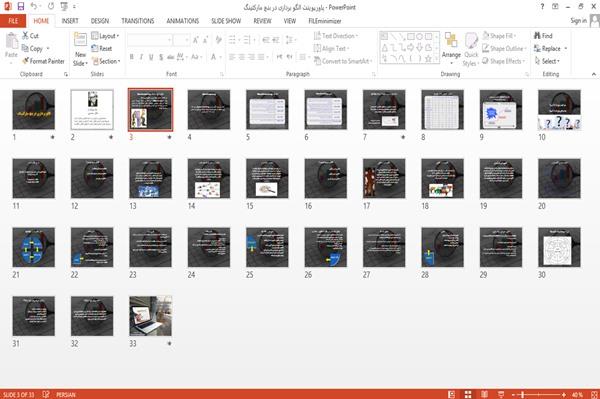This screenshot has height=399, width=600.
Task: Open the Select dropdown
Action: (547, 61)
